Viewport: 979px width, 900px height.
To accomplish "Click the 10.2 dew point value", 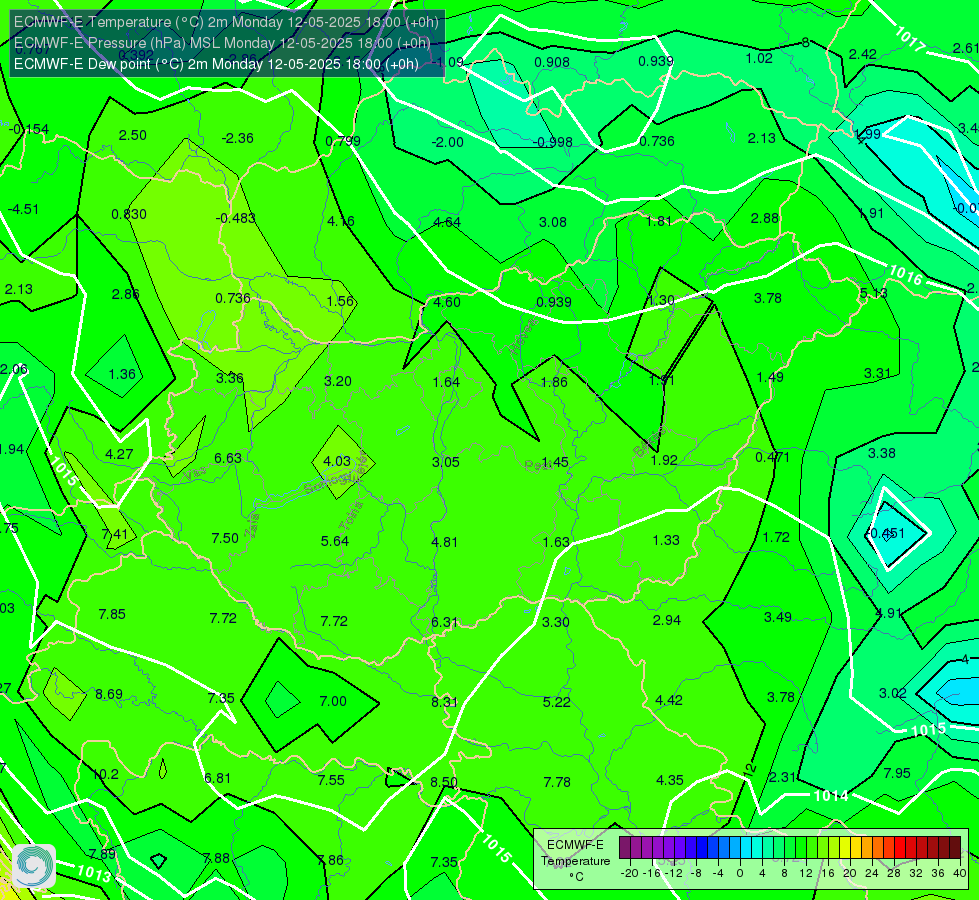I will [106, 774].
